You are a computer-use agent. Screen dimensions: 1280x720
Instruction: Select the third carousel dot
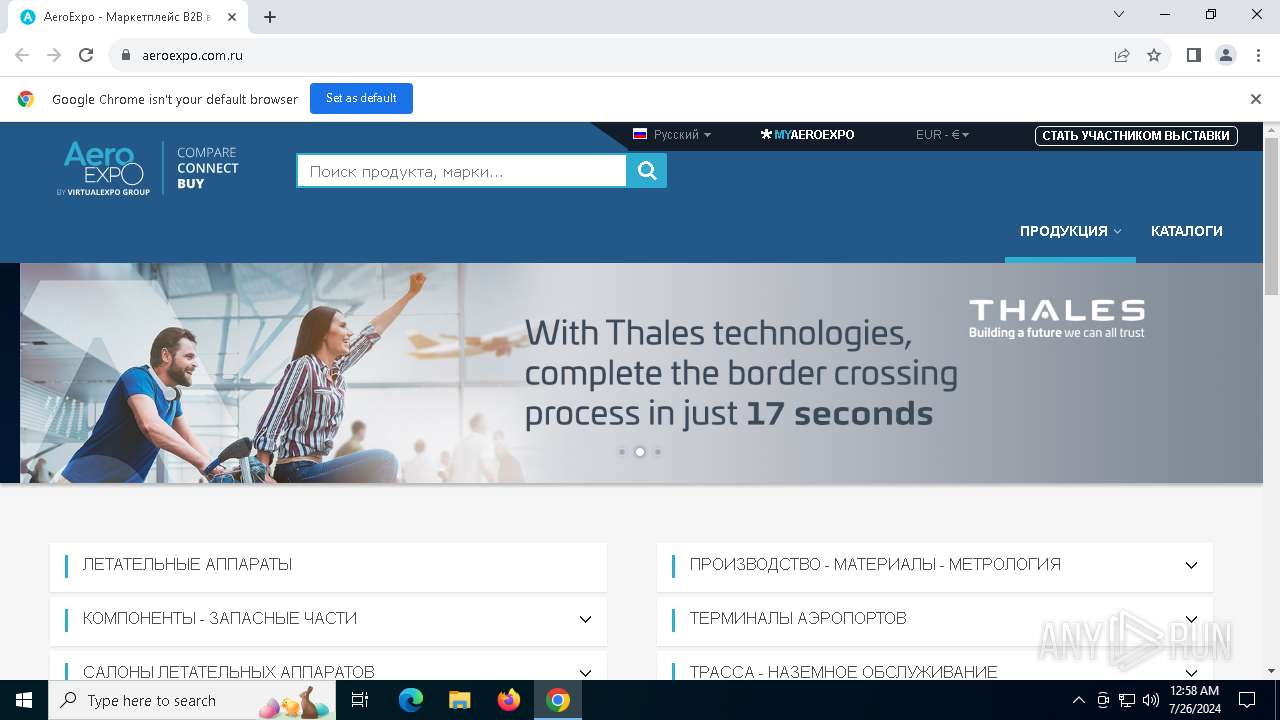coord(658,452)
